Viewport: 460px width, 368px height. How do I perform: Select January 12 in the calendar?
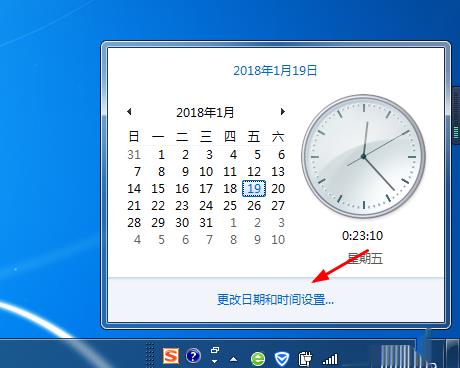[x=254, y=172]
